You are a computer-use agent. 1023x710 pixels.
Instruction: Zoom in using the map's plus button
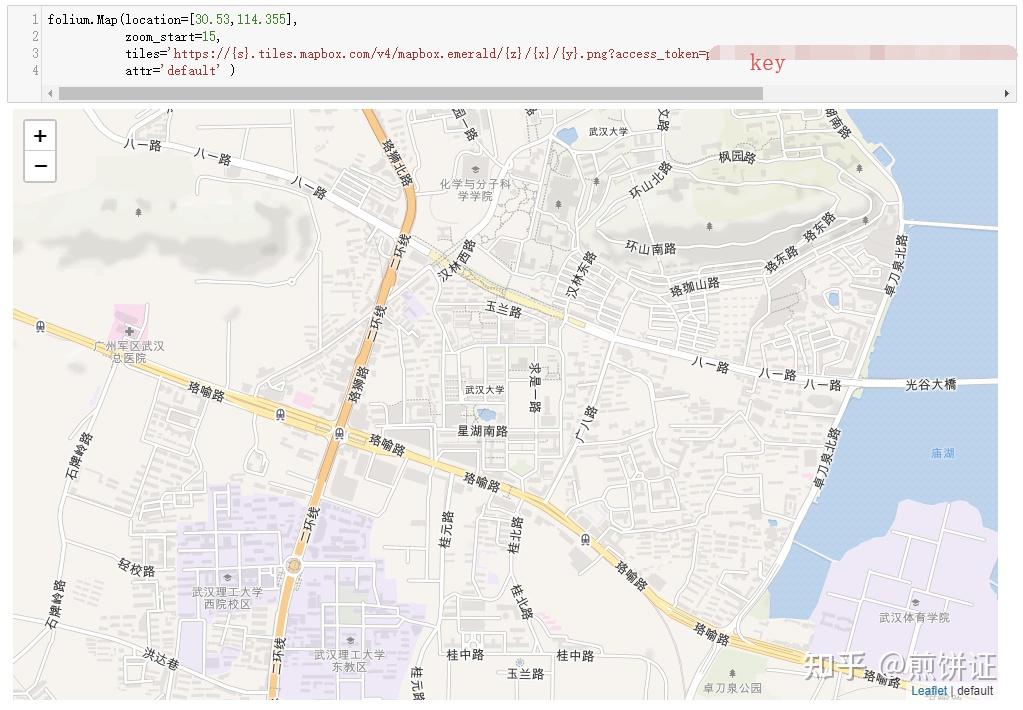39,135
